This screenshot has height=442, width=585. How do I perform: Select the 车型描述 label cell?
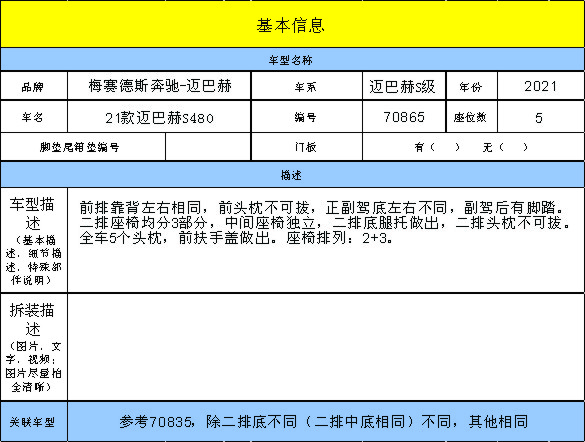click(x=34, y=240)
